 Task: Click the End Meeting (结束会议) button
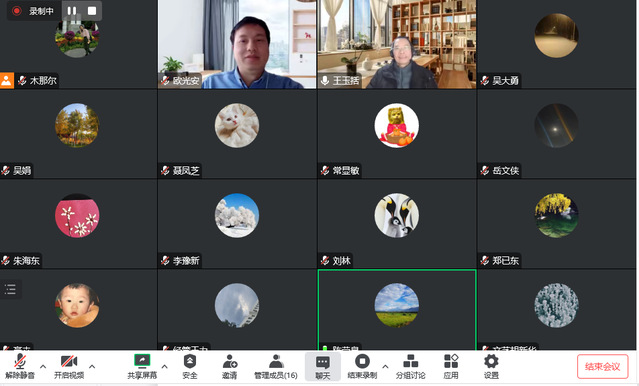tap(603, 366)
